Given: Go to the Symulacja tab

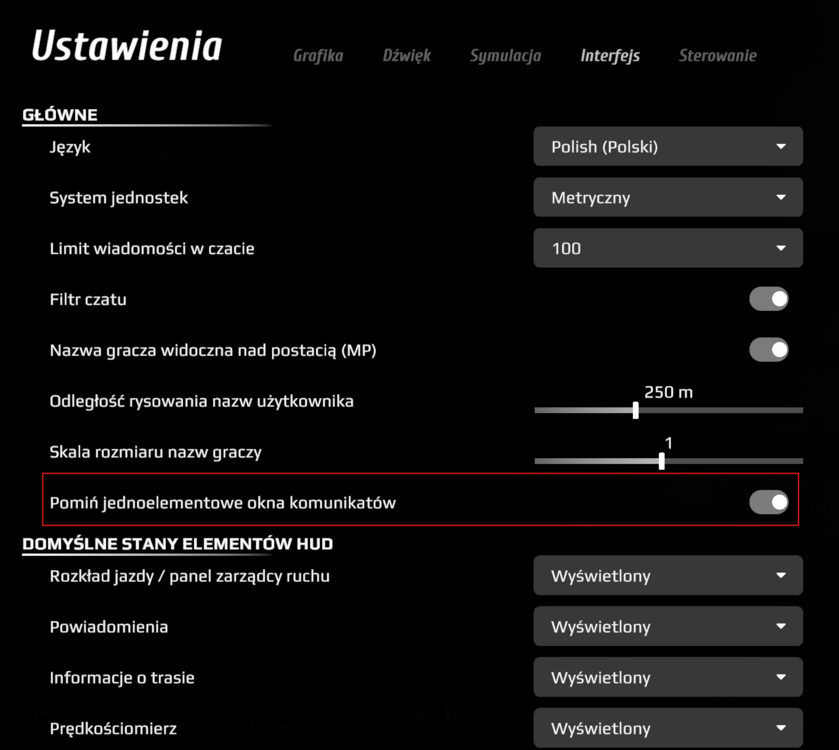Looking at the screenshot, I should [x=505, y=56].
